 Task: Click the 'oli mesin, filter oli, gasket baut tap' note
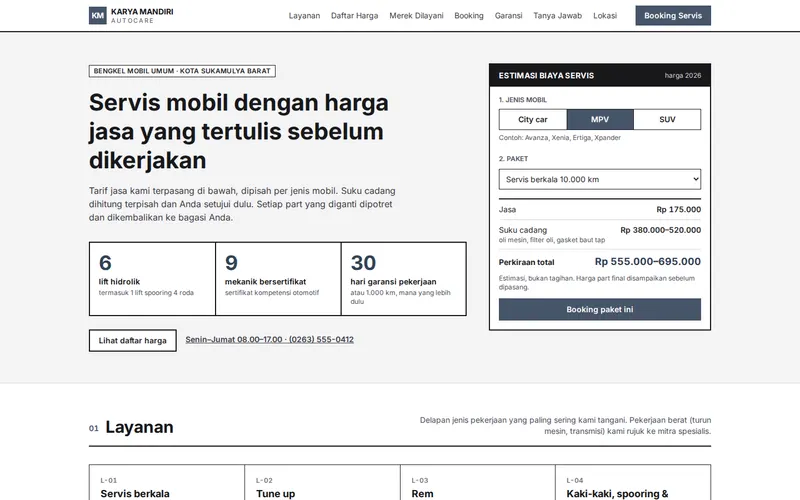click(x=552, y=240)
